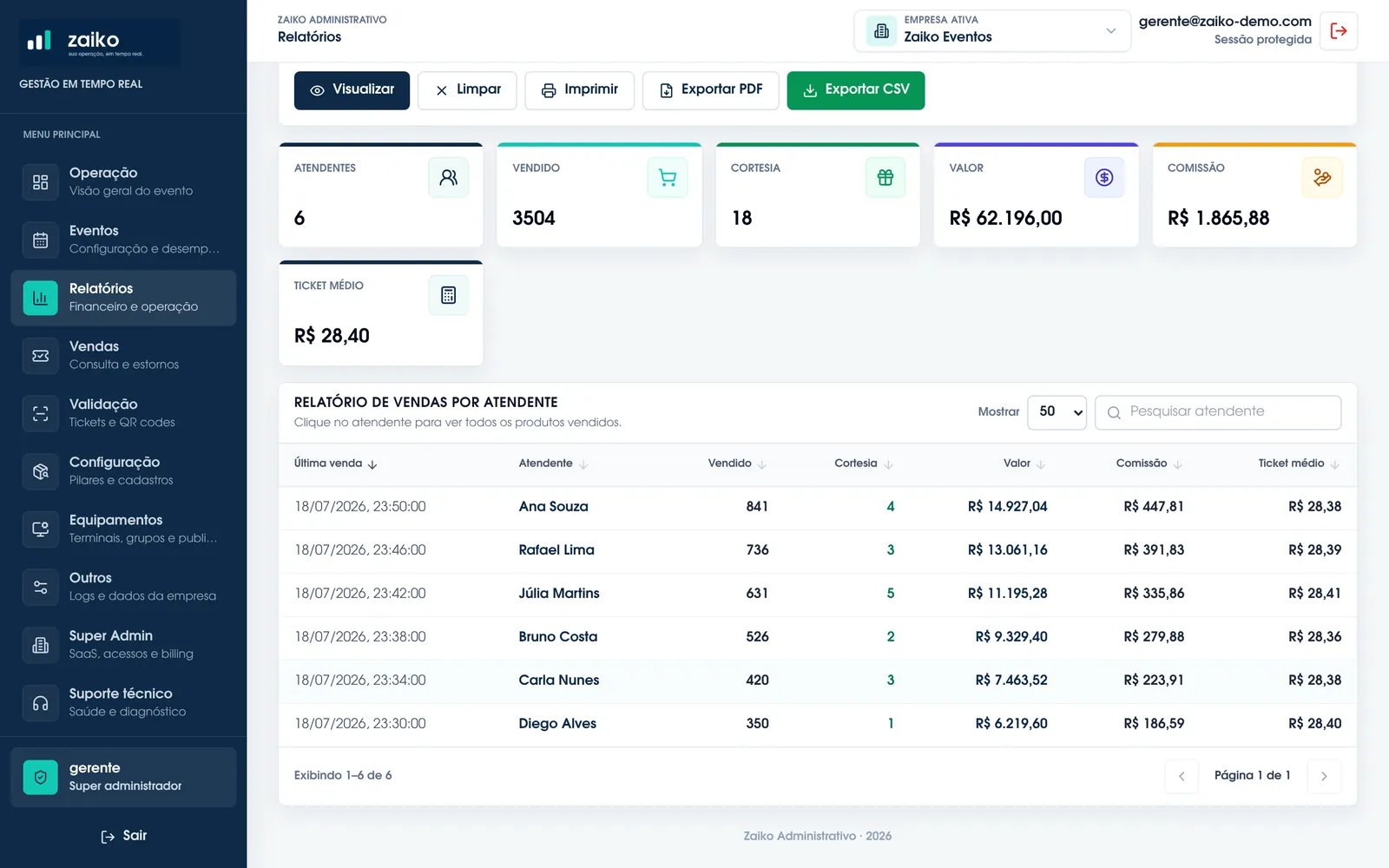The height and width of the screenshot is (868, 1389).
Task: Click the zaiko logo in the sidebar
Action: [100, 43]
